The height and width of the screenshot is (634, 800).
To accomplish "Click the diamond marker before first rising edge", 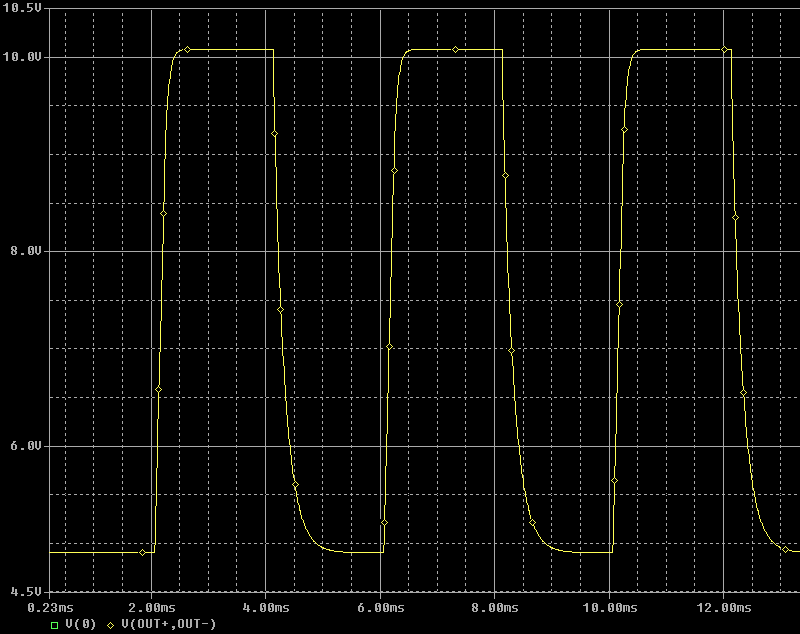I will point(142,552).
